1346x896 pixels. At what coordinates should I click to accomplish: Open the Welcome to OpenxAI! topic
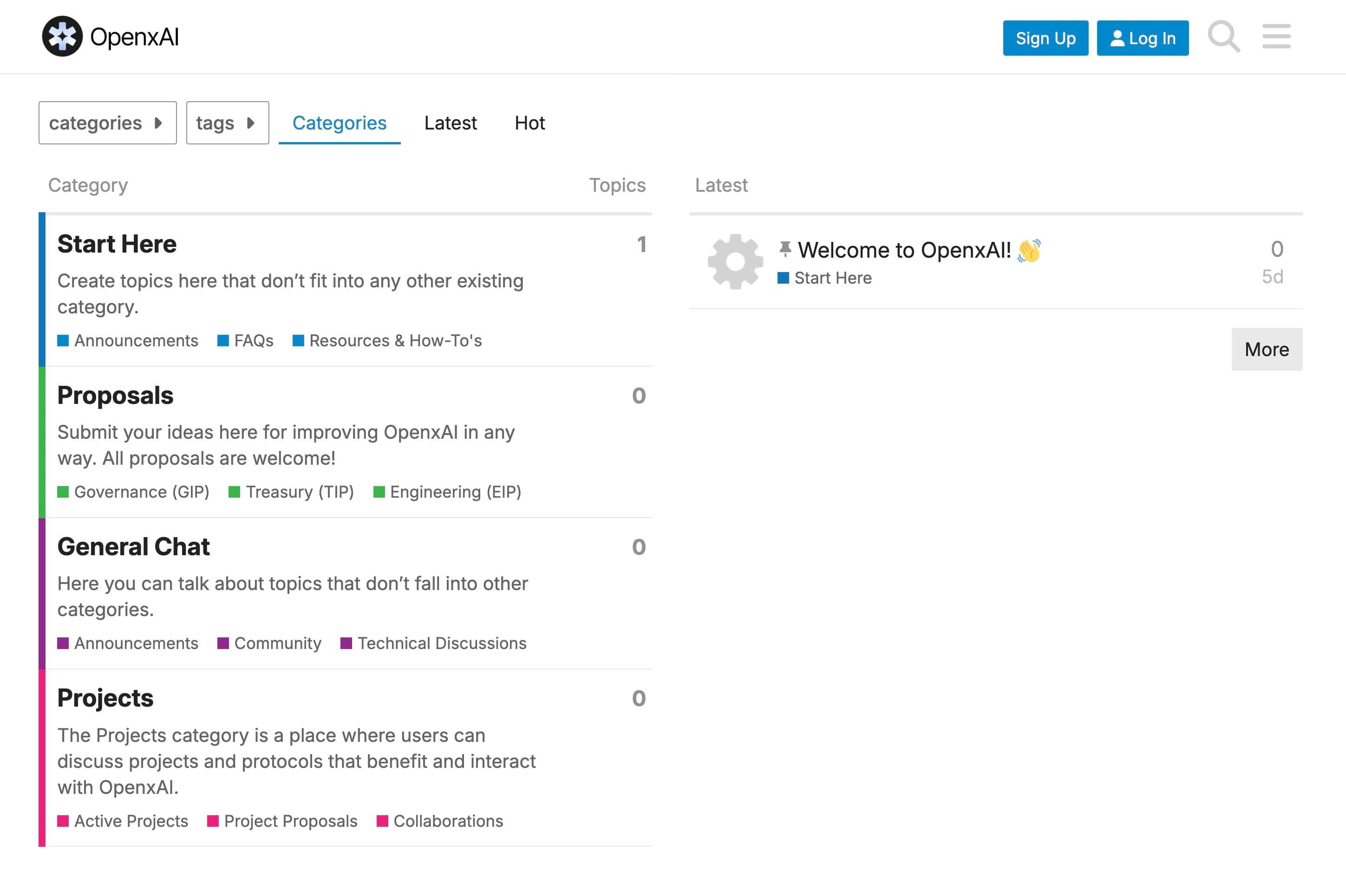pos(904,250)
